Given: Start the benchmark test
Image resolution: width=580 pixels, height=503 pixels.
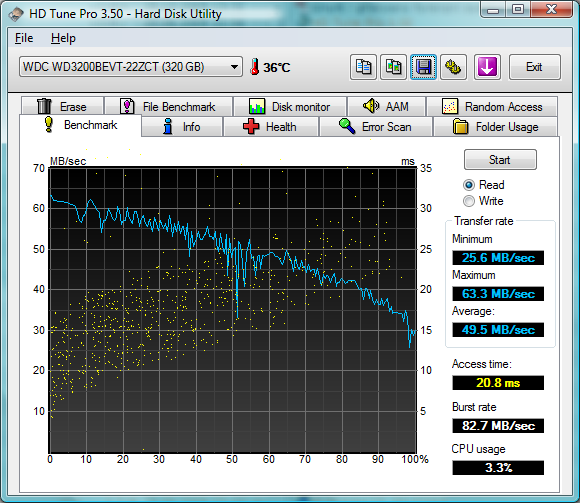Looking at the screenshot, I should [x=500, y=160].
